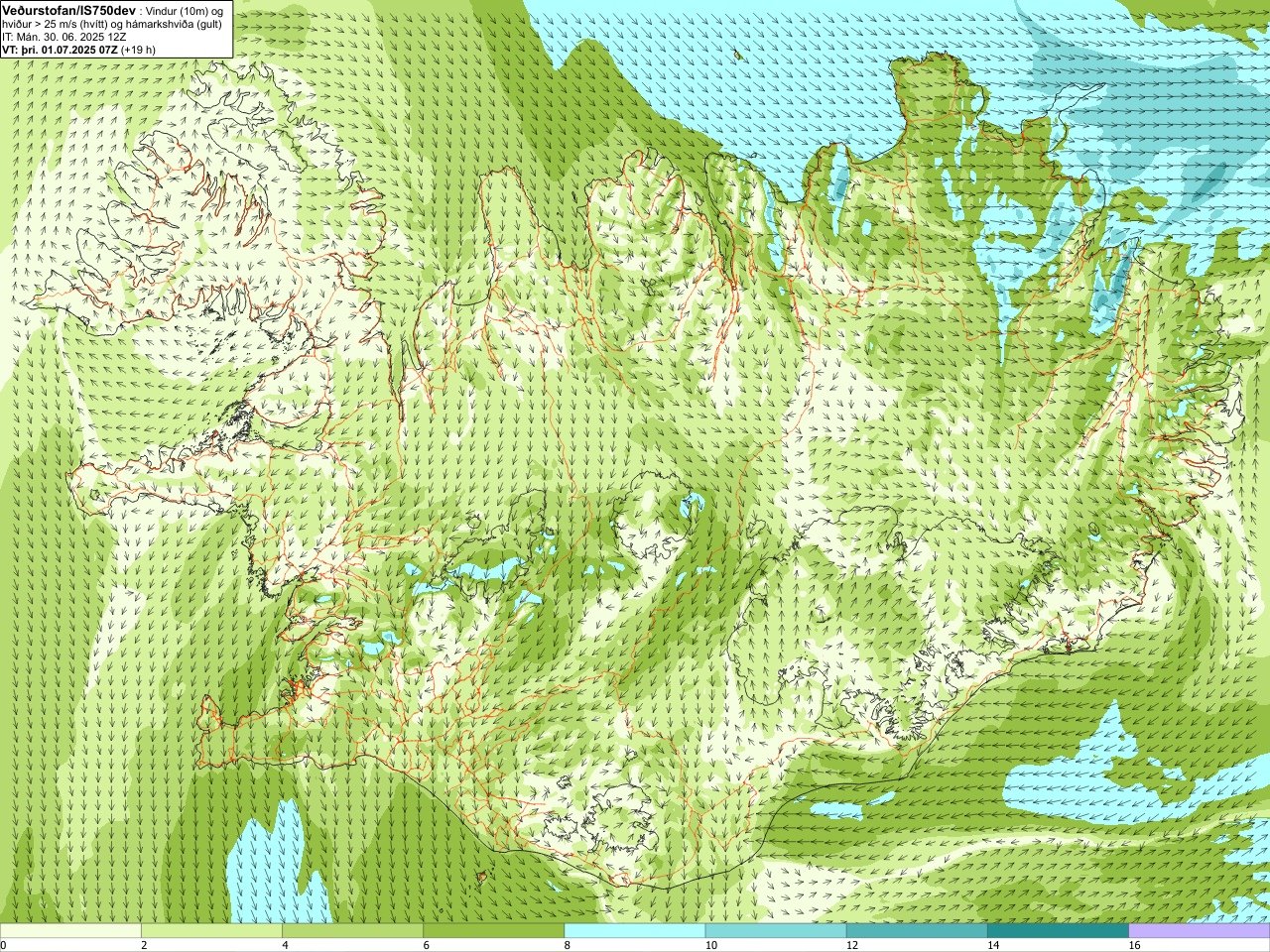Image resolution: width=1270 pixels, height=952 pixels.
Task: Click the legend scale value "4"
Action: pos(285,945)
